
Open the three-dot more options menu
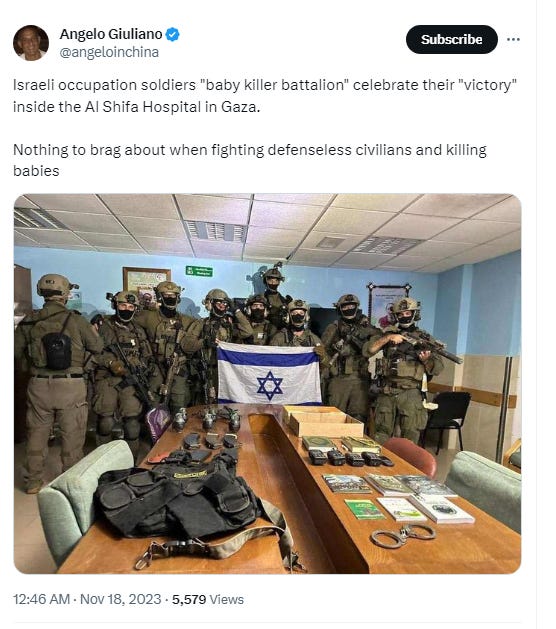(x=513, y=39)
